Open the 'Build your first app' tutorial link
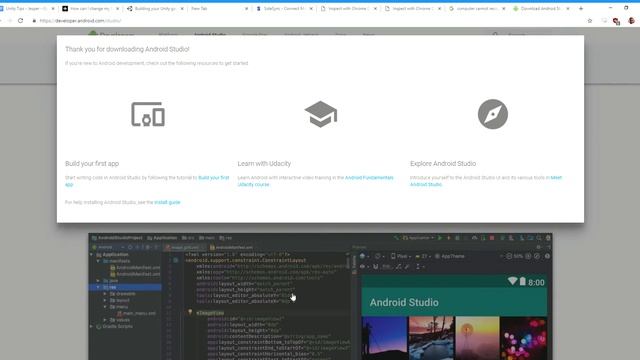Image resolution: width=640 pixels, height=360 pixels. click(213, 178)
